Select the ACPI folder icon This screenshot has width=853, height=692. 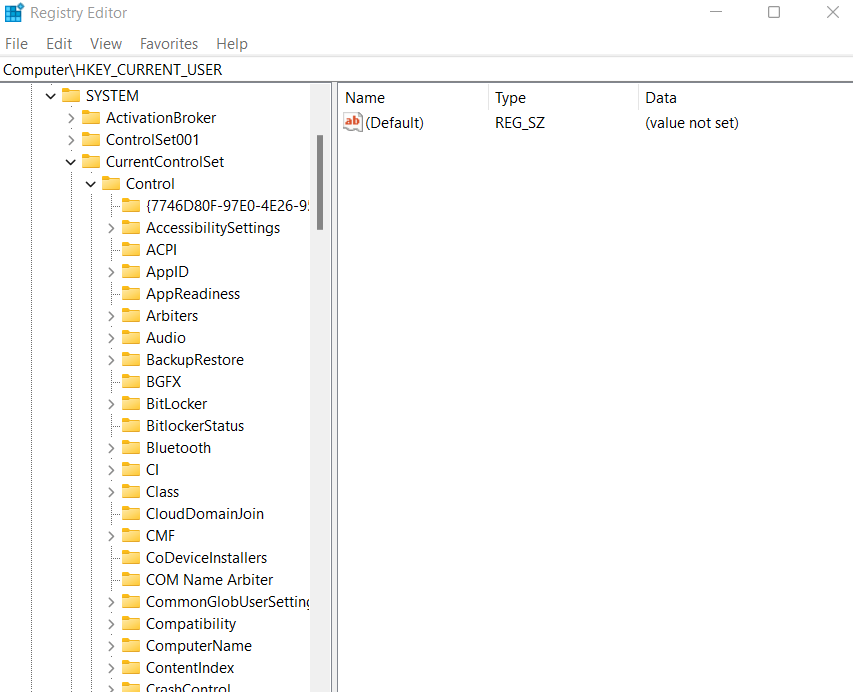pos(131,250)
